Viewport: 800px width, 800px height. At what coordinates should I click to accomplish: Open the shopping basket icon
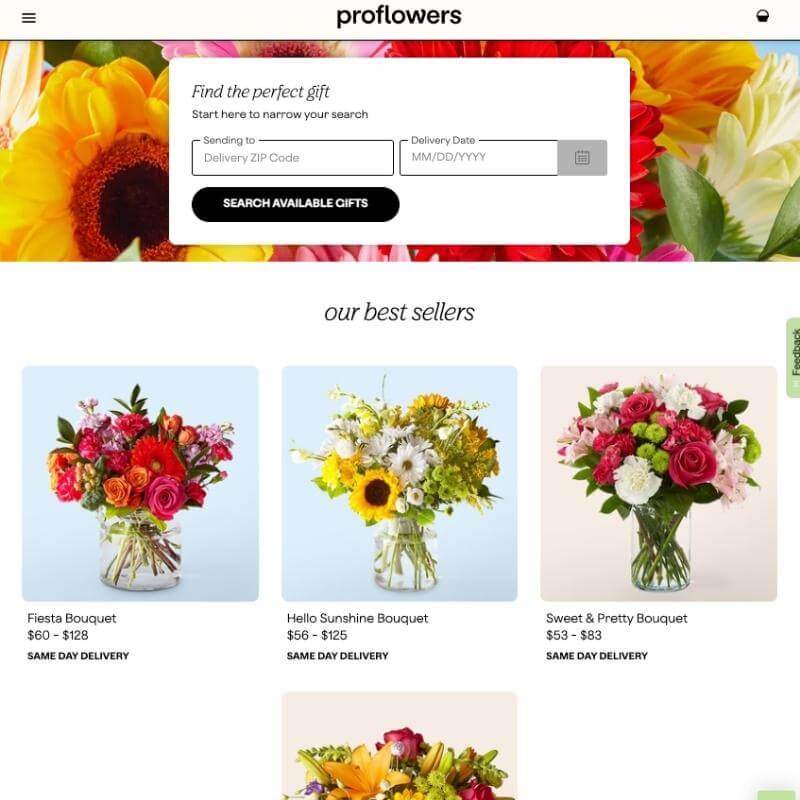click(762, 16)
